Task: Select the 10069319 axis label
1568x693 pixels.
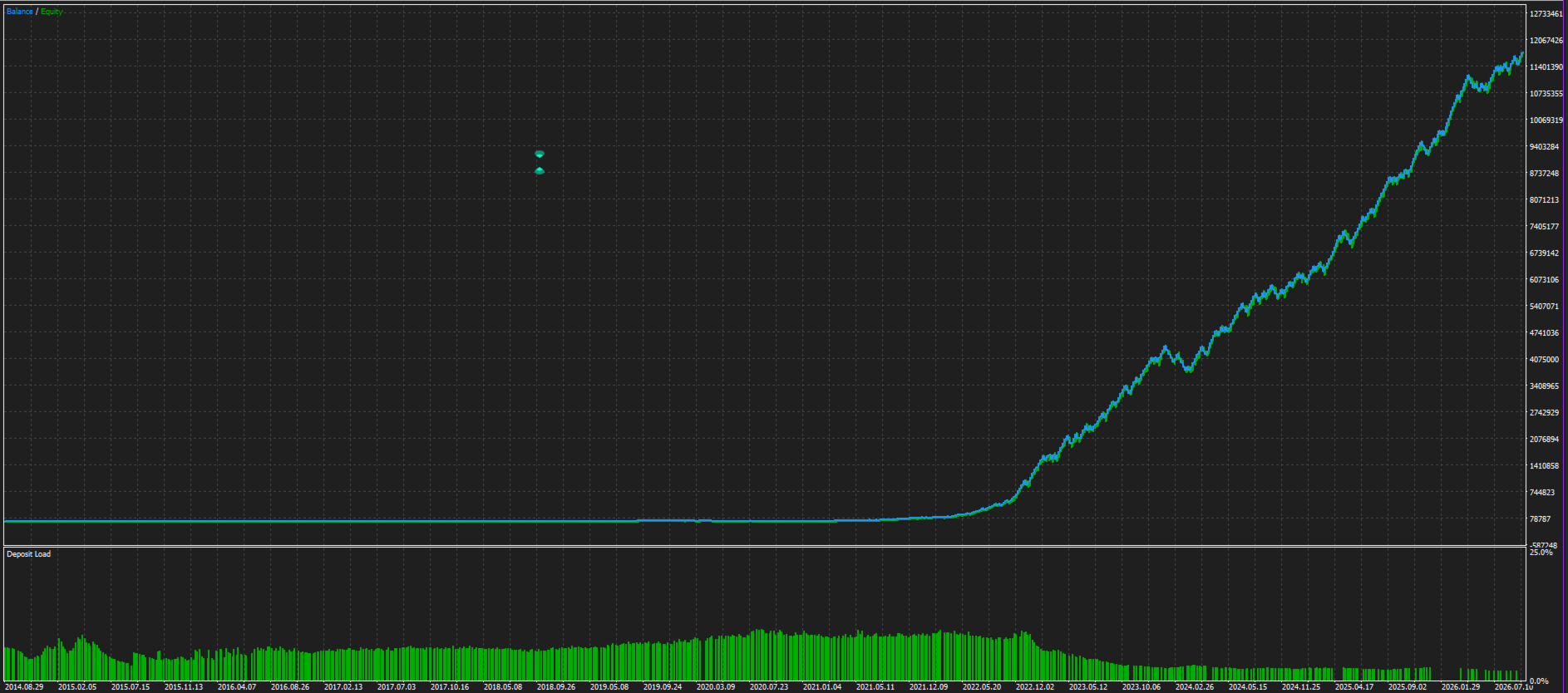Action: point(1546,120)
